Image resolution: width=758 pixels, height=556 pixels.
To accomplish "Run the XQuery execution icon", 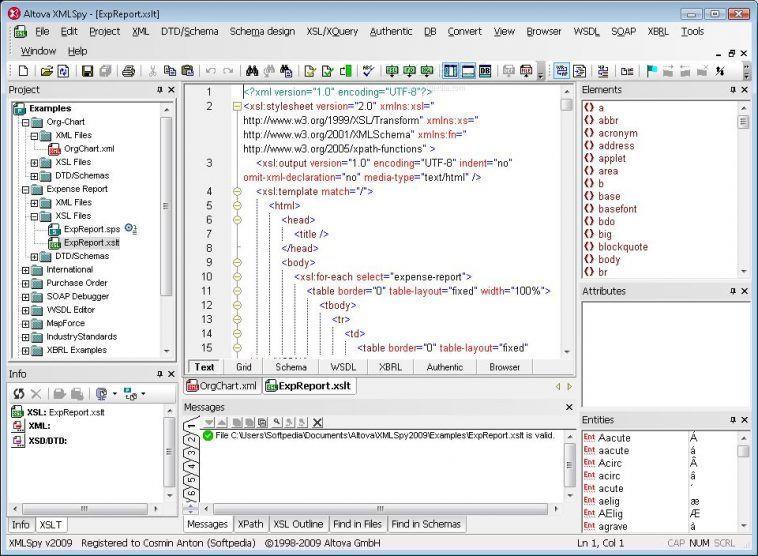I will [x=427, y=72].
